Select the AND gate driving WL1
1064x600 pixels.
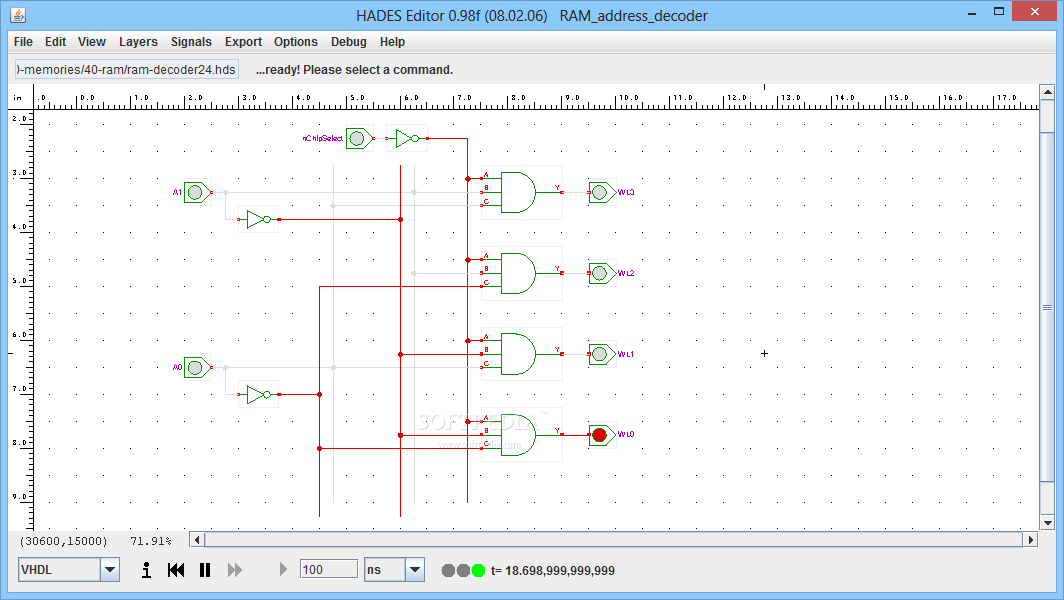[521, 354]
